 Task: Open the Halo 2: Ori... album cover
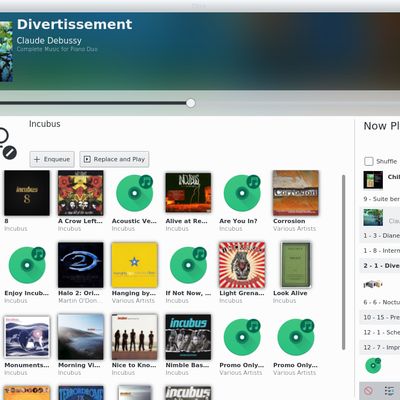[x=81, y=265]
